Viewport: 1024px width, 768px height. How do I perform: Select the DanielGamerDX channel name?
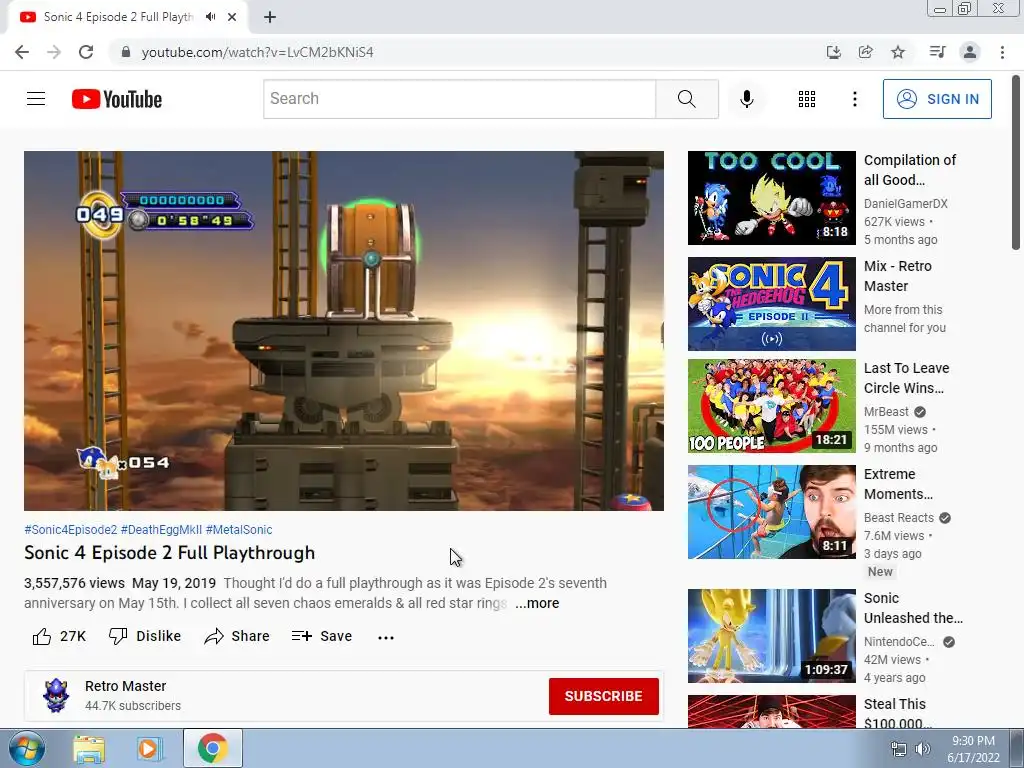click(905, 204)
